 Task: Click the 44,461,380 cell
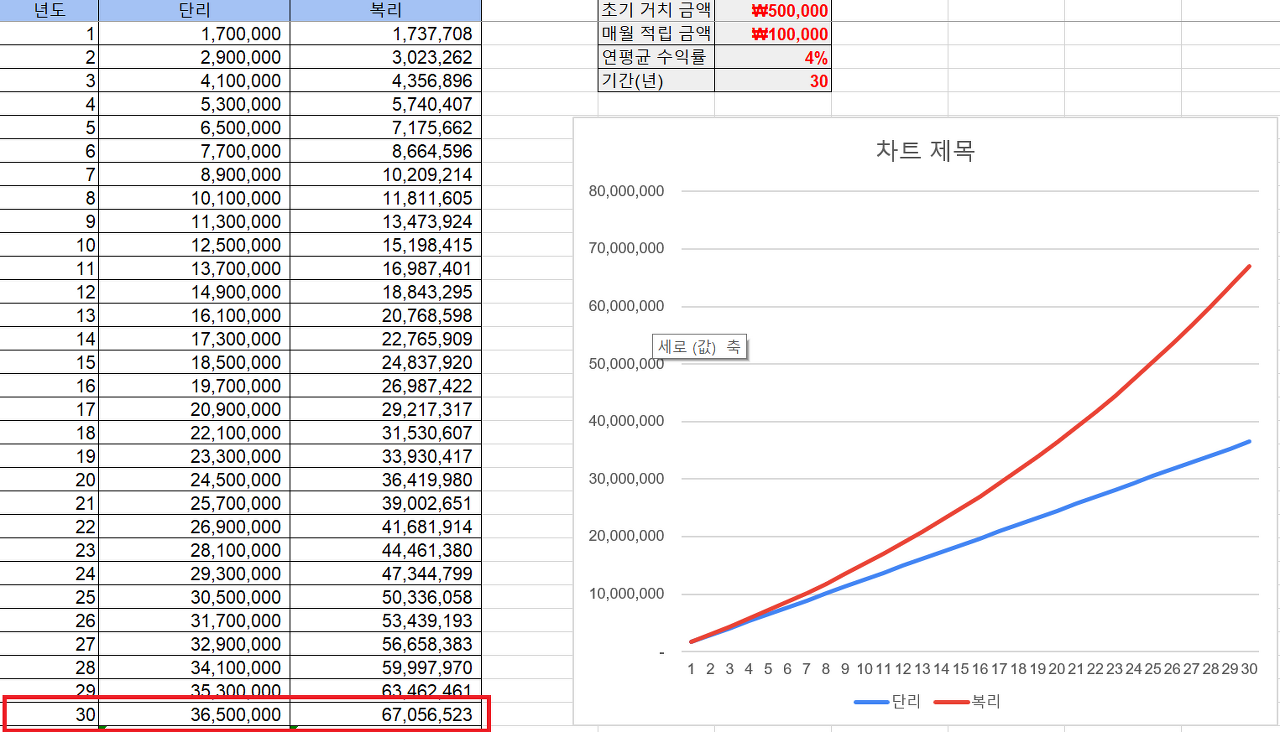pos(385,551)
